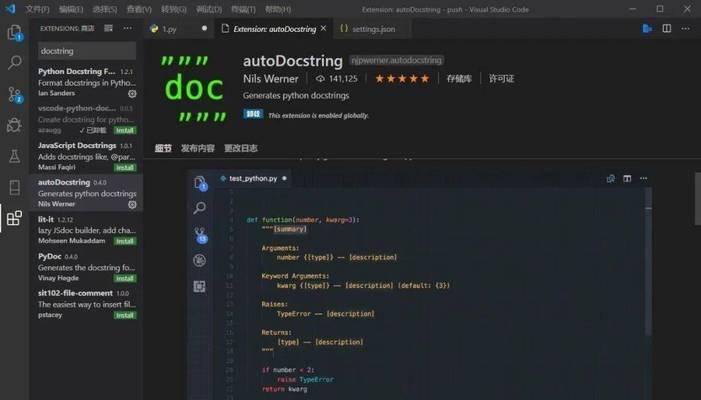Close the Extension autoDocstring tab
Screen dimensions: 701x400
point(323,28)
